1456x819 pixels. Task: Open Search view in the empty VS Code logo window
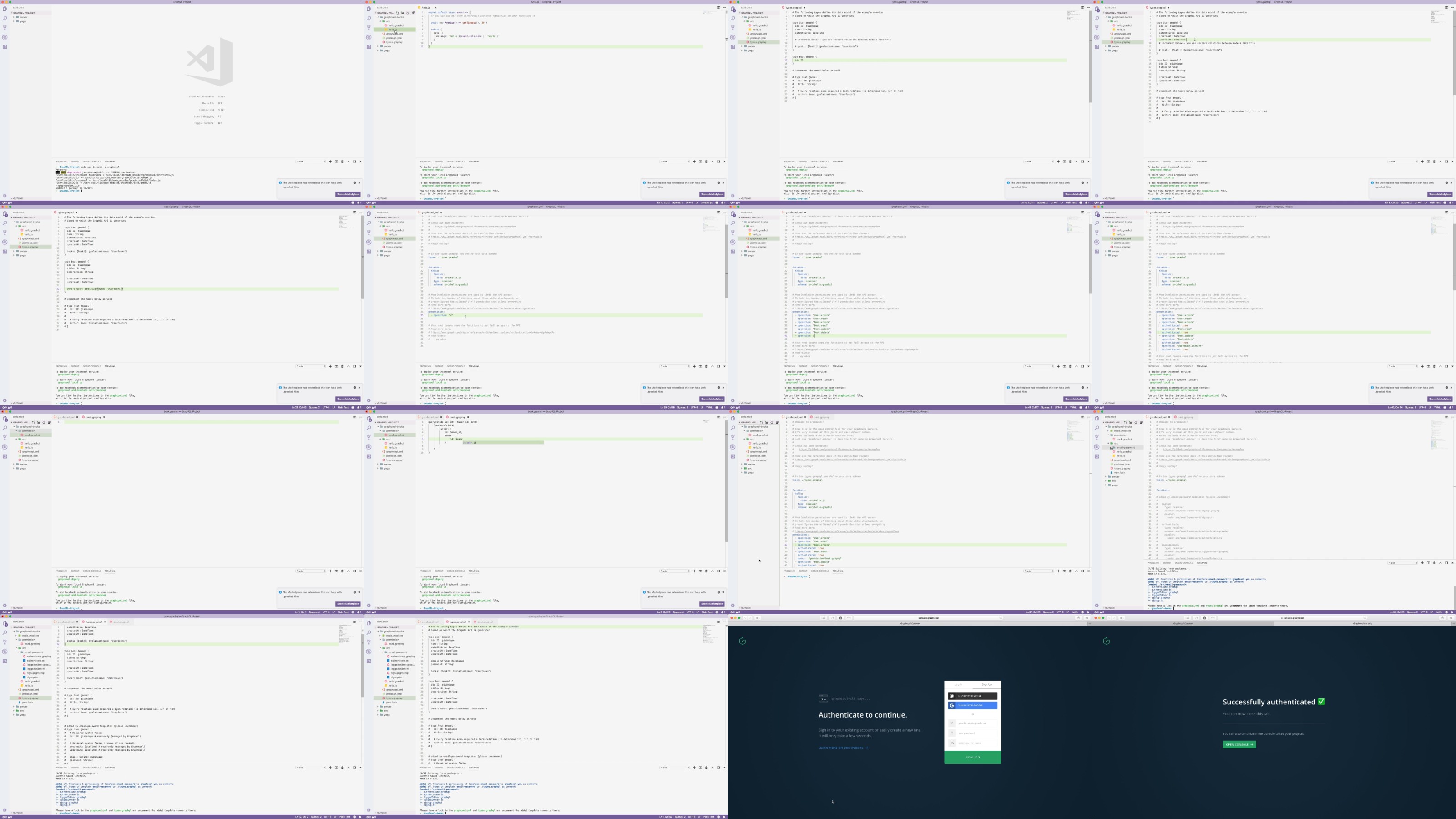pos(5,18)
